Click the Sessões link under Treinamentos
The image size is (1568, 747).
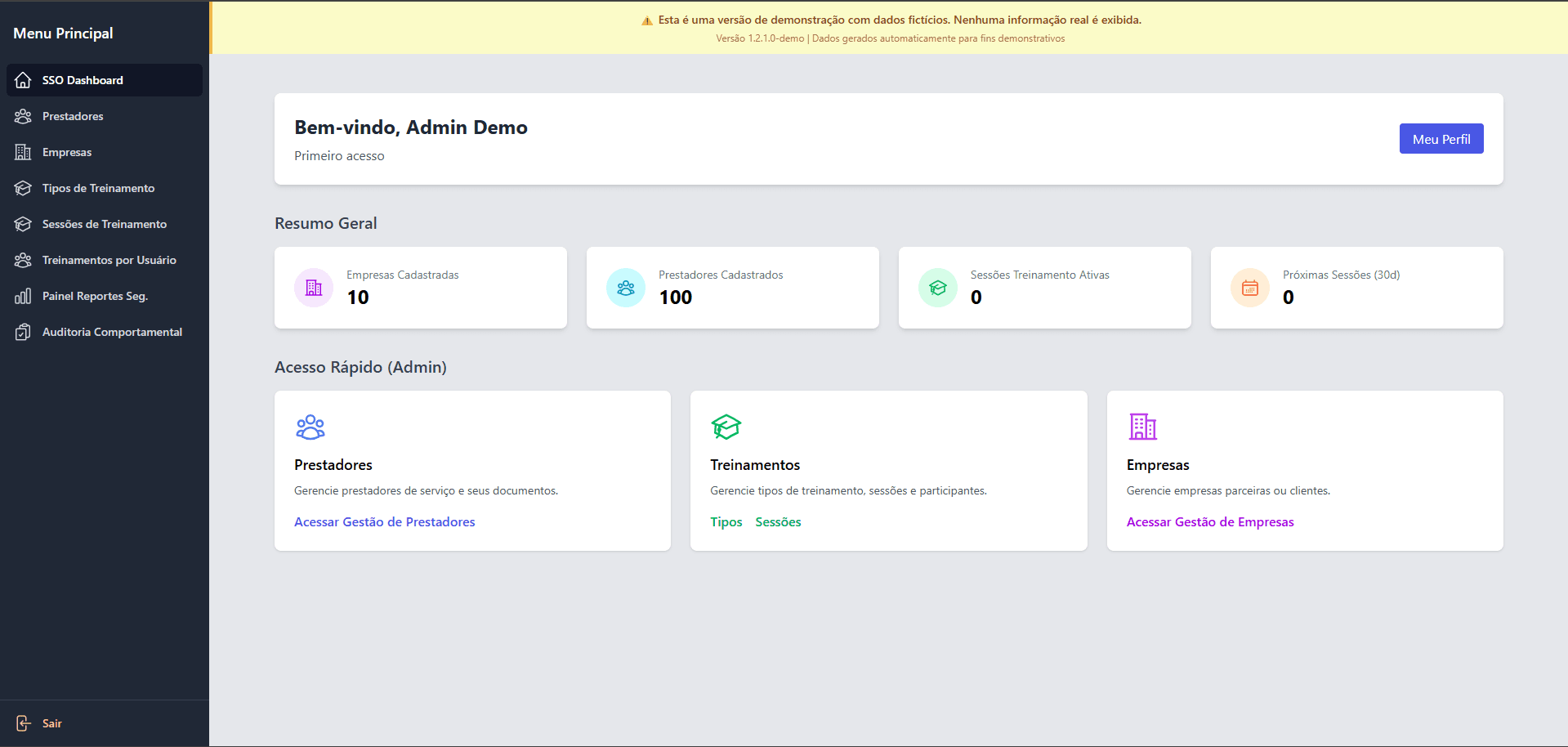[777, 521]
